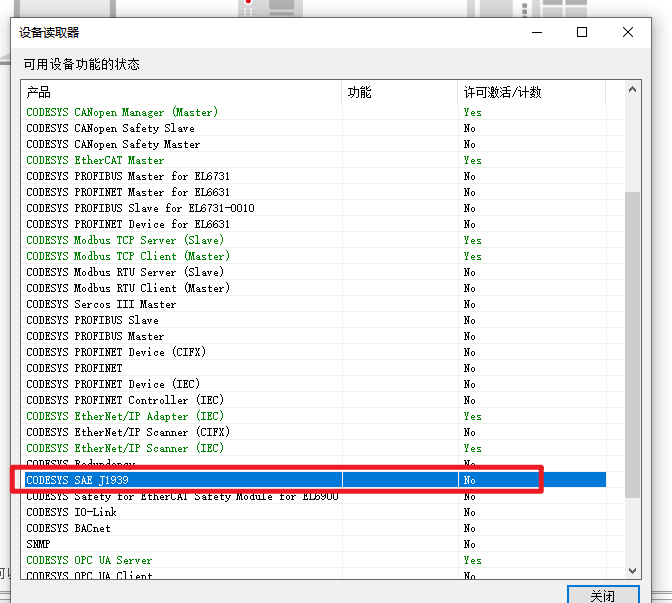672x603 pixels.
Task: Click the 关闭 button at the bottom
Action: coord(602,595)
